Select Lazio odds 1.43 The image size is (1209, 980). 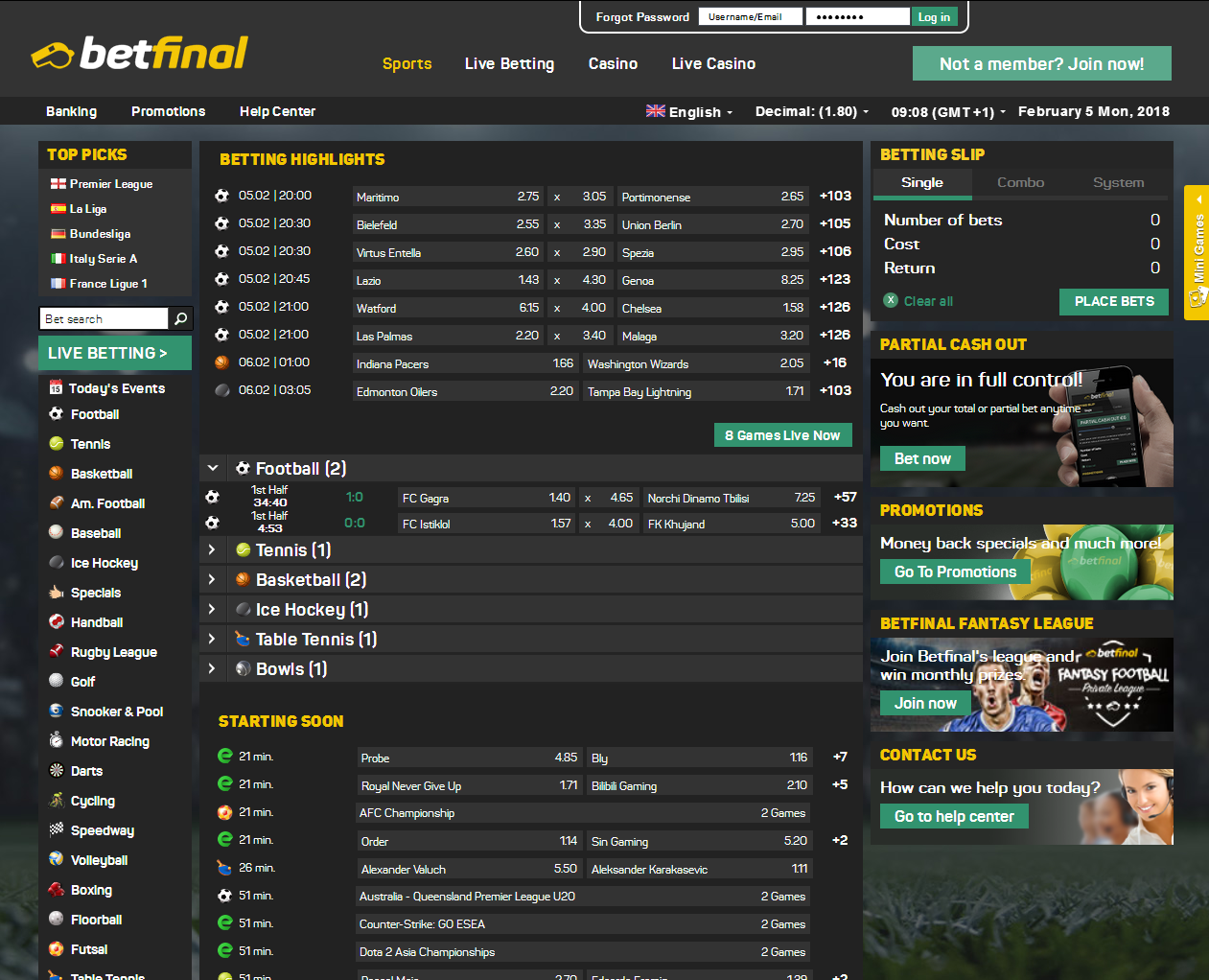[x=448, y=280]
